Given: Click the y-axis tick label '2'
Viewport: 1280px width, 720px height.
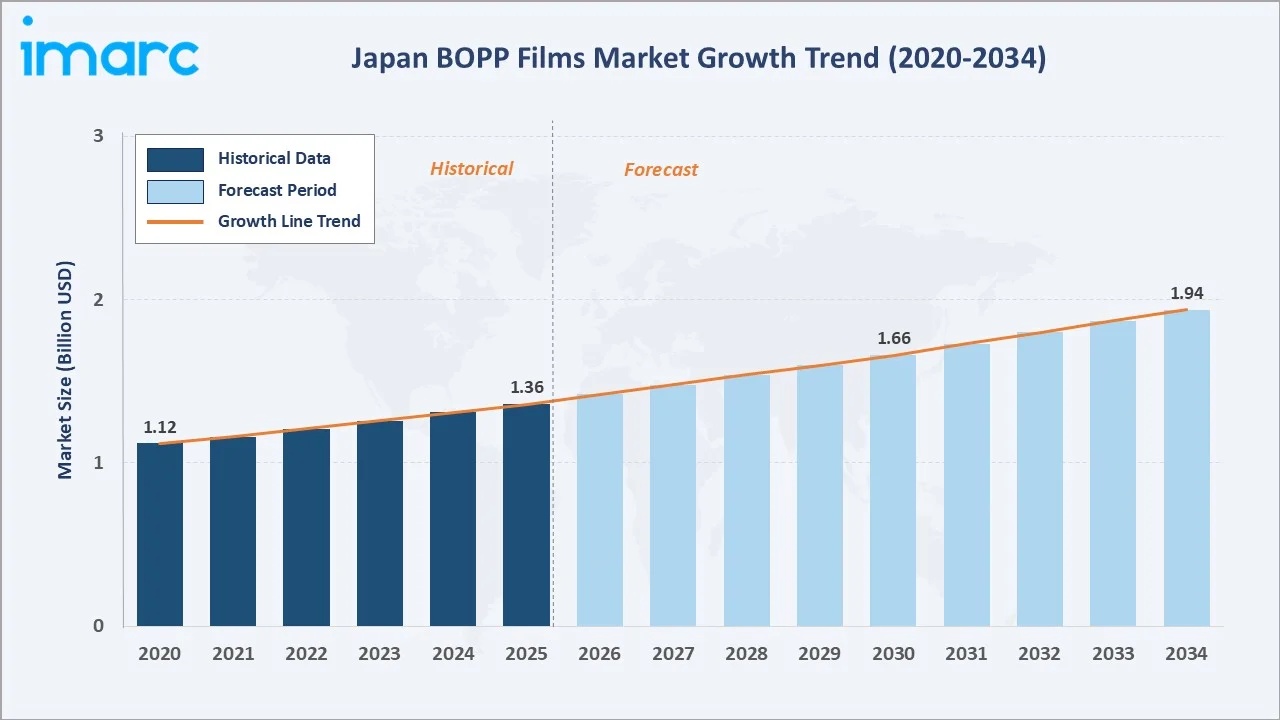Looking at the screenshot, I should pos(99,299).
